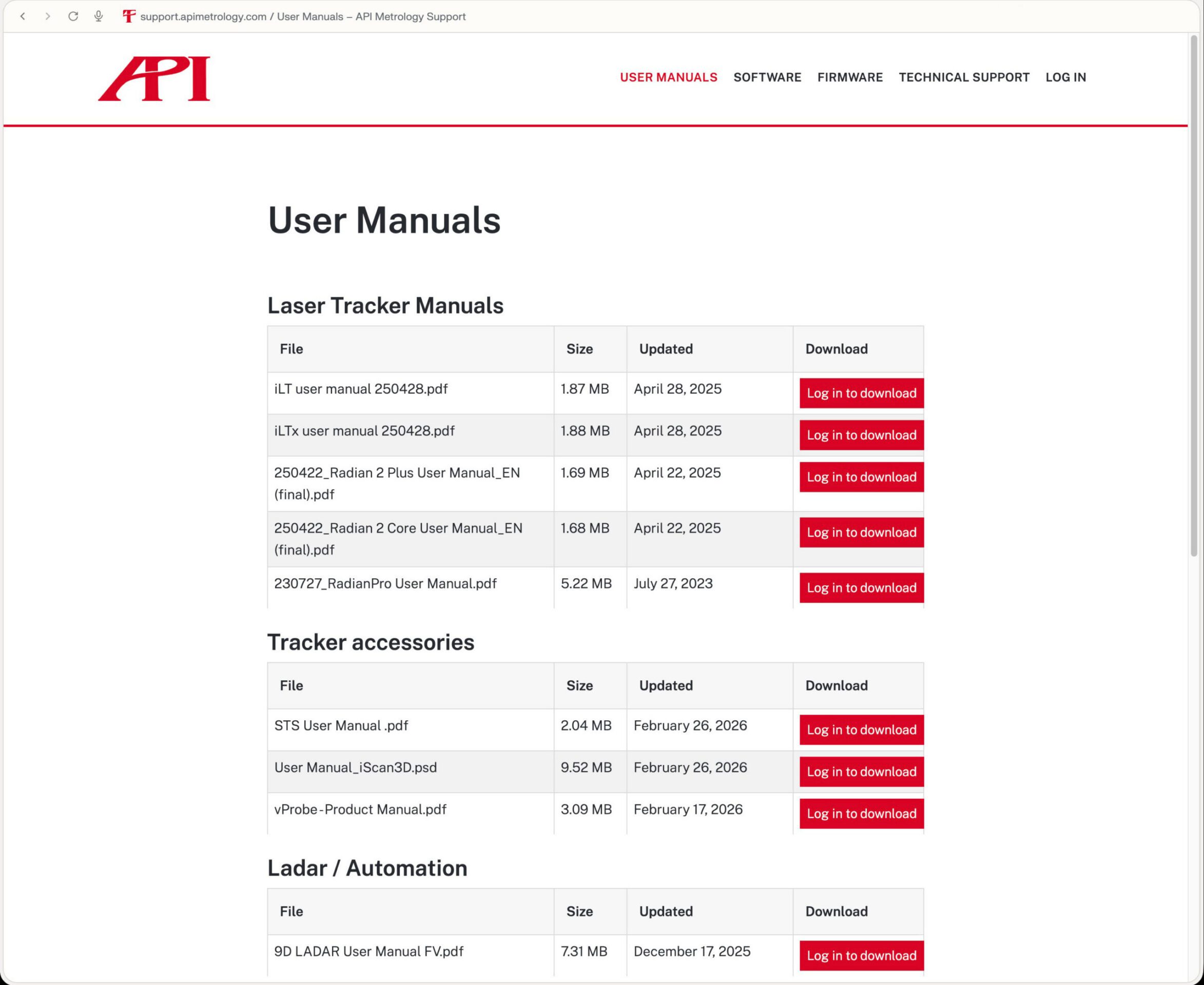Log in to download 9D LADAR manual
The width and height of the screenshot is (1204, 985).
pyautogui.click(x=861, y=955)
